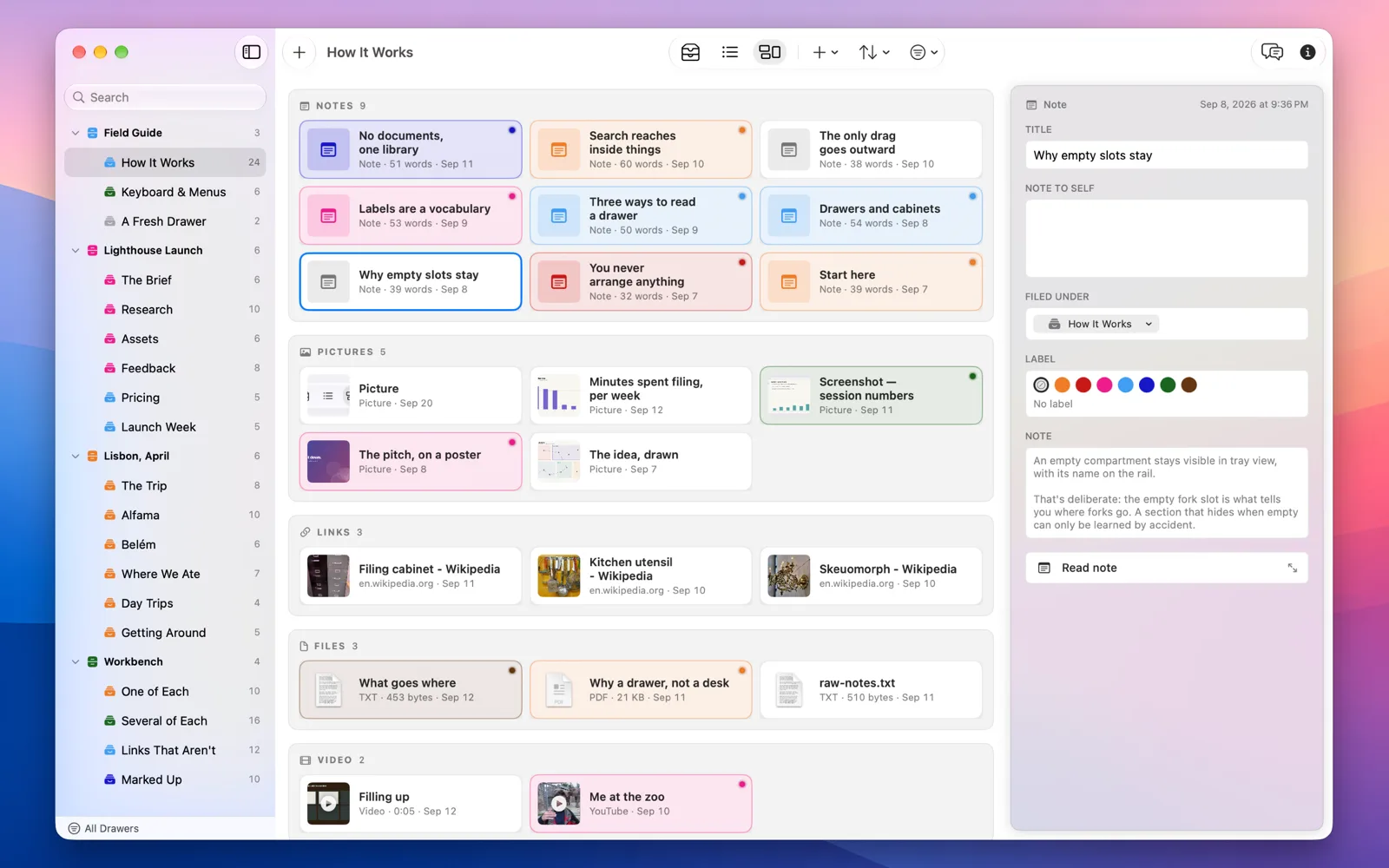Collapse the Field Guide cabinet
Viewport: 1389px width, 868px height.
(76, 133)
